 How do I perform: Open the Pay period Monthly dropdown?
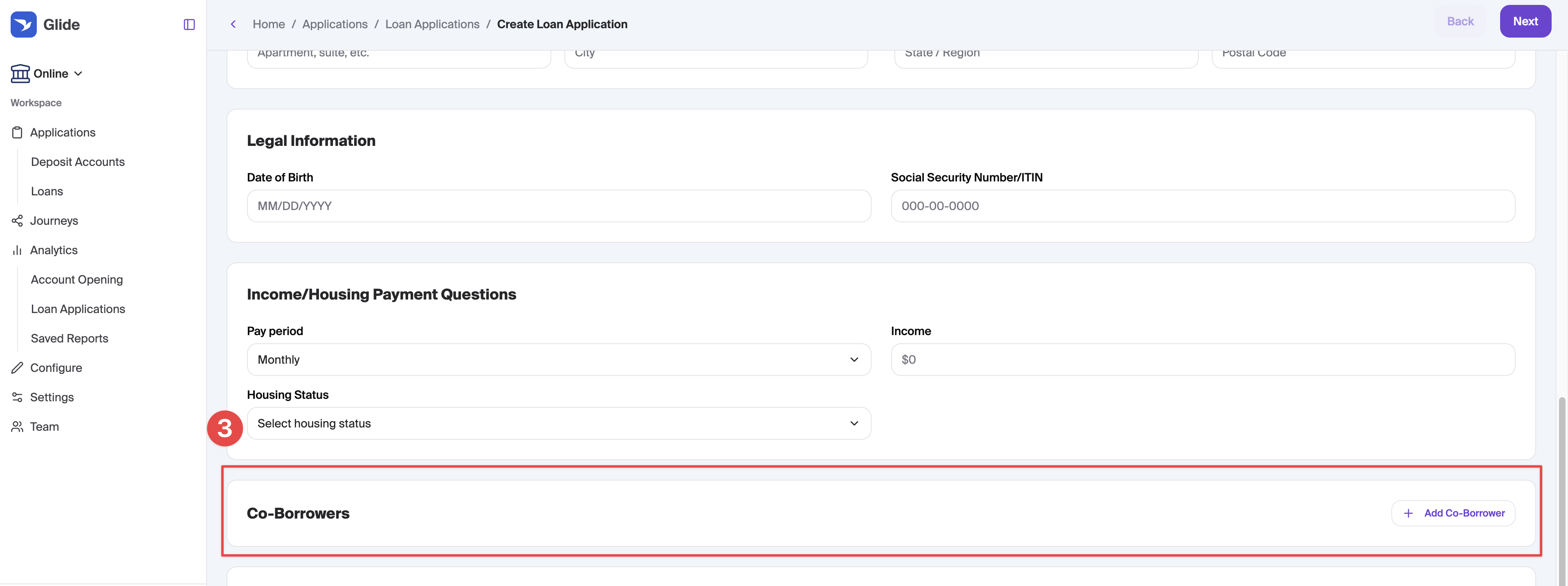(x=559, y=360)
